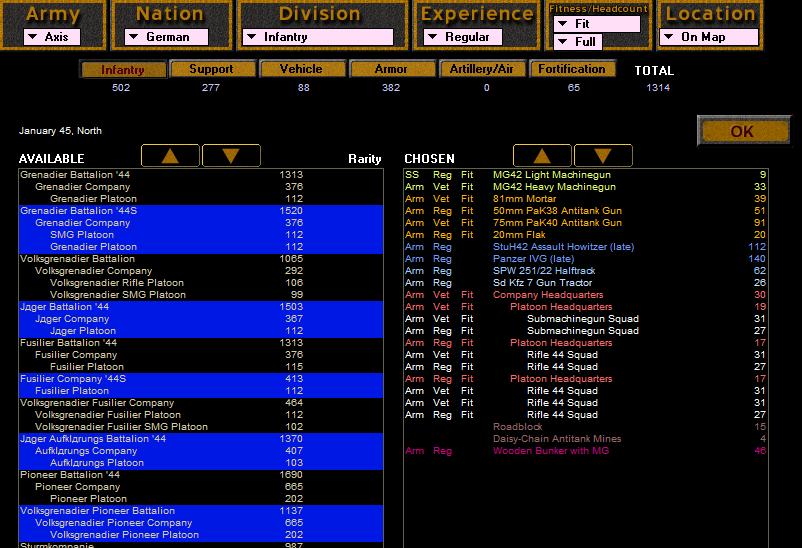Select Panzer IVG (late) in Chosen list

point(586,259)
